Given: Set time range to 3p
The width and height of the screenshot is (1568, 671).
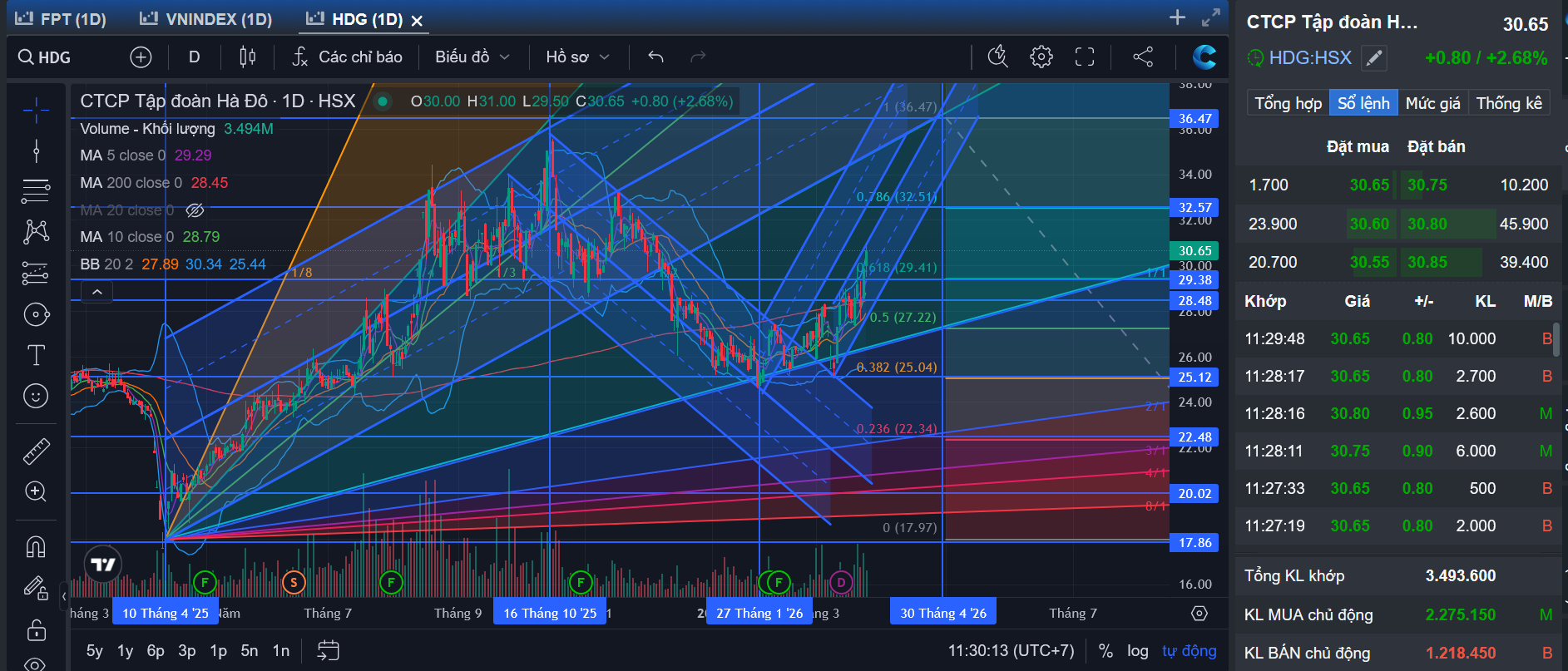Looking at the screenshot, I should 187,650.
